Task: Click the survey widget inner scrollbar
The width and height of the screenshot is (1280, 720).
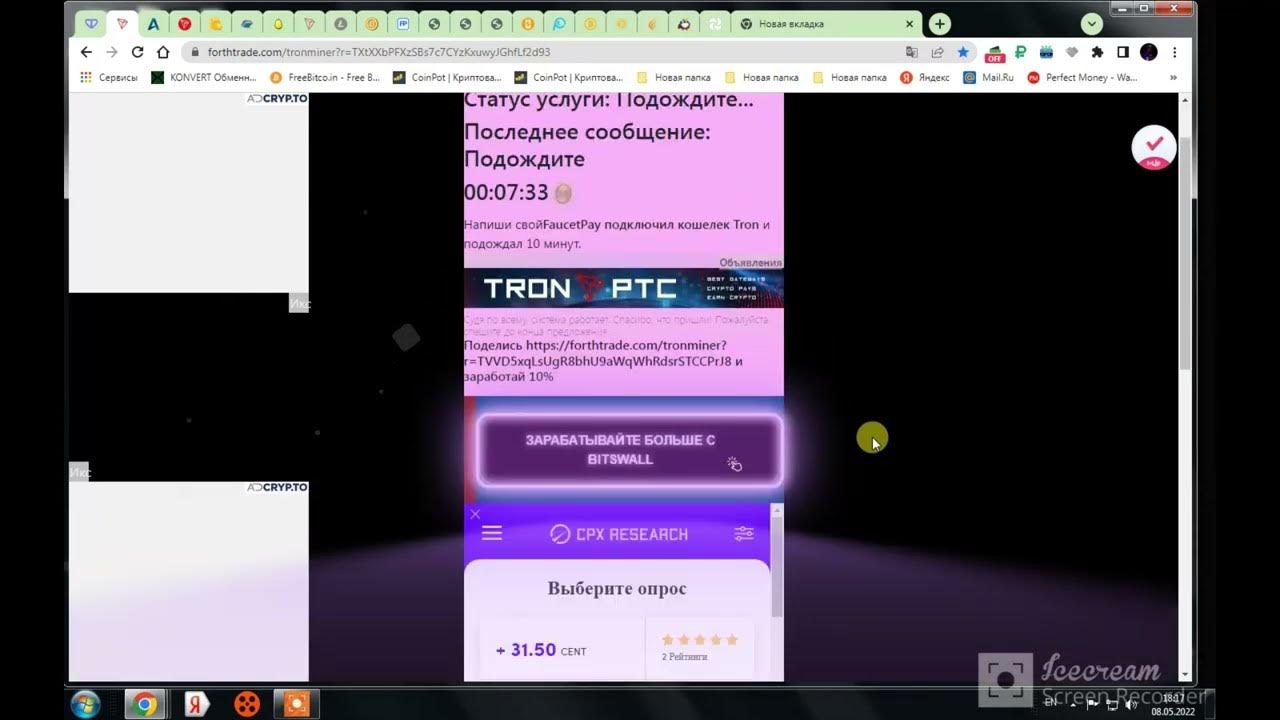Action: click(778, 567)
